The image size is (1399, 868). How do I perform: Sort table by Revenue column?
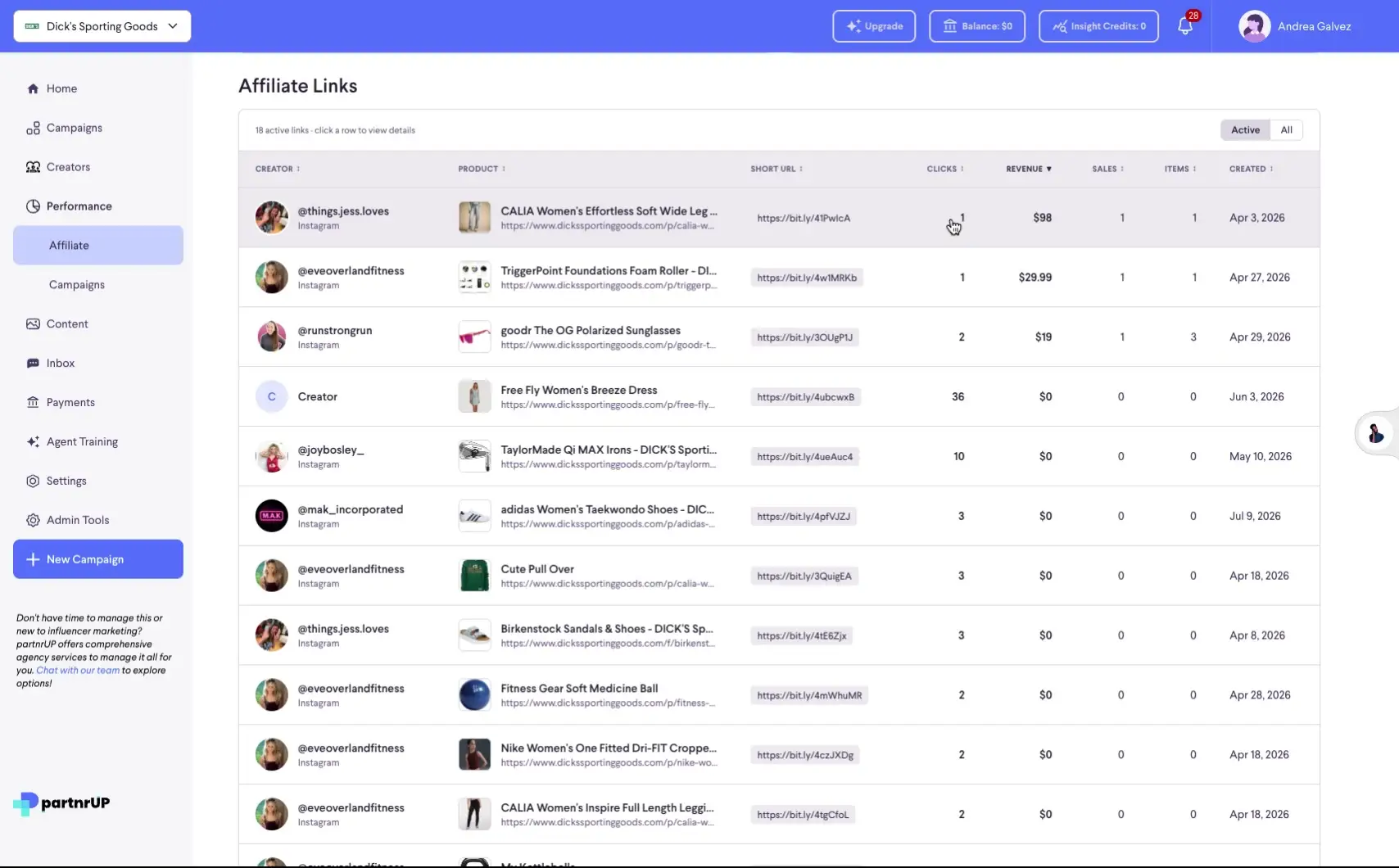[1029, 169]
